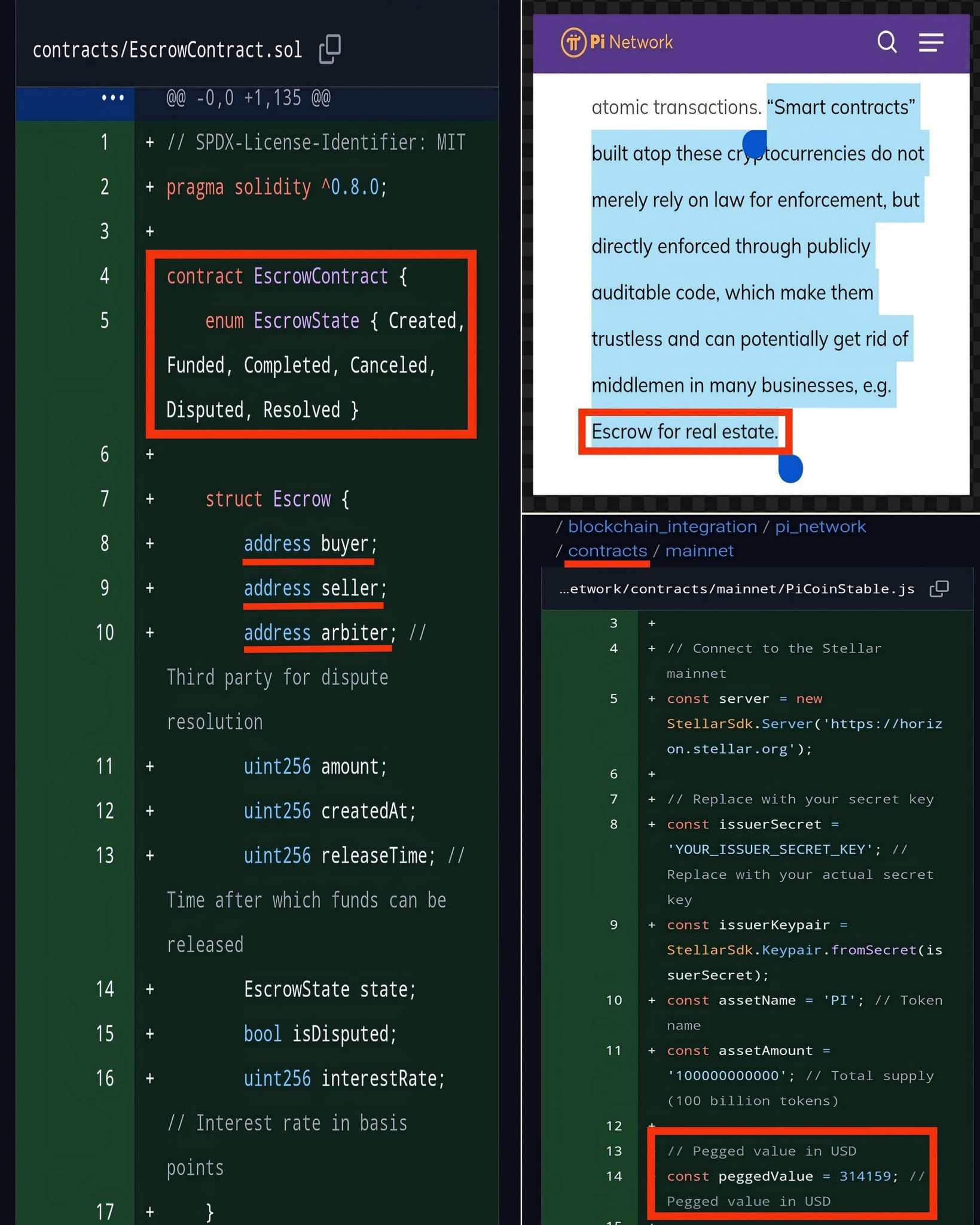Open the blockchain_integration breadcrumb folder
Screen dimensions: 980x1225
pos(662,526)
